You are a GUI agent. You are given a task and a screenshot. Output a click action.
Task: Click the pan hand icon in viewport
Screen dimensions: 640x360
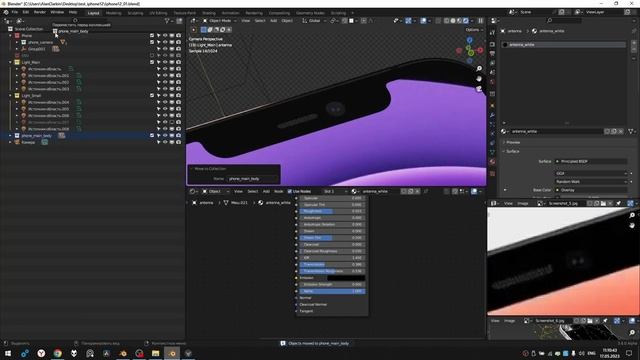479,78
